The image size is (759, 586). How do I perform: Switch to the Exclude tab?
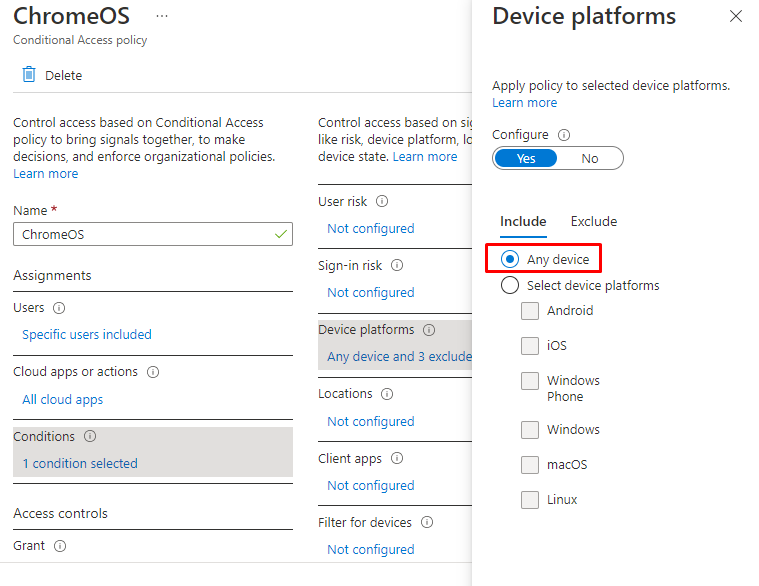click(x=594, y=221)
